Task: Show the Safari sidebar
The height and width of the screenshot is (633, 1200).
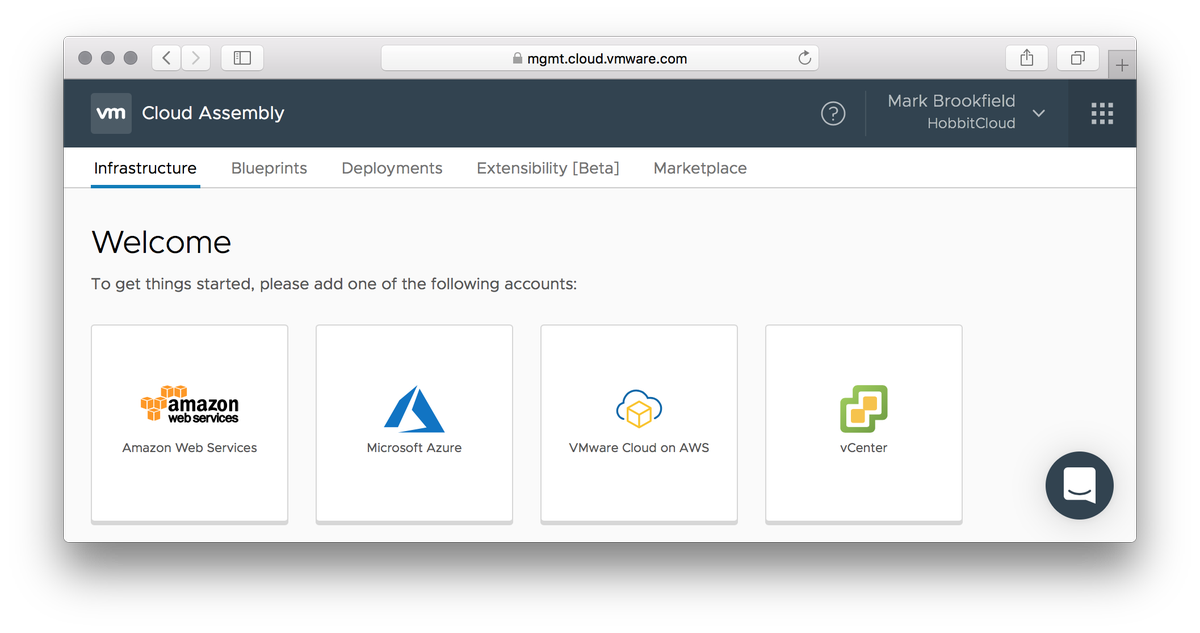Action: coord(242,58)
